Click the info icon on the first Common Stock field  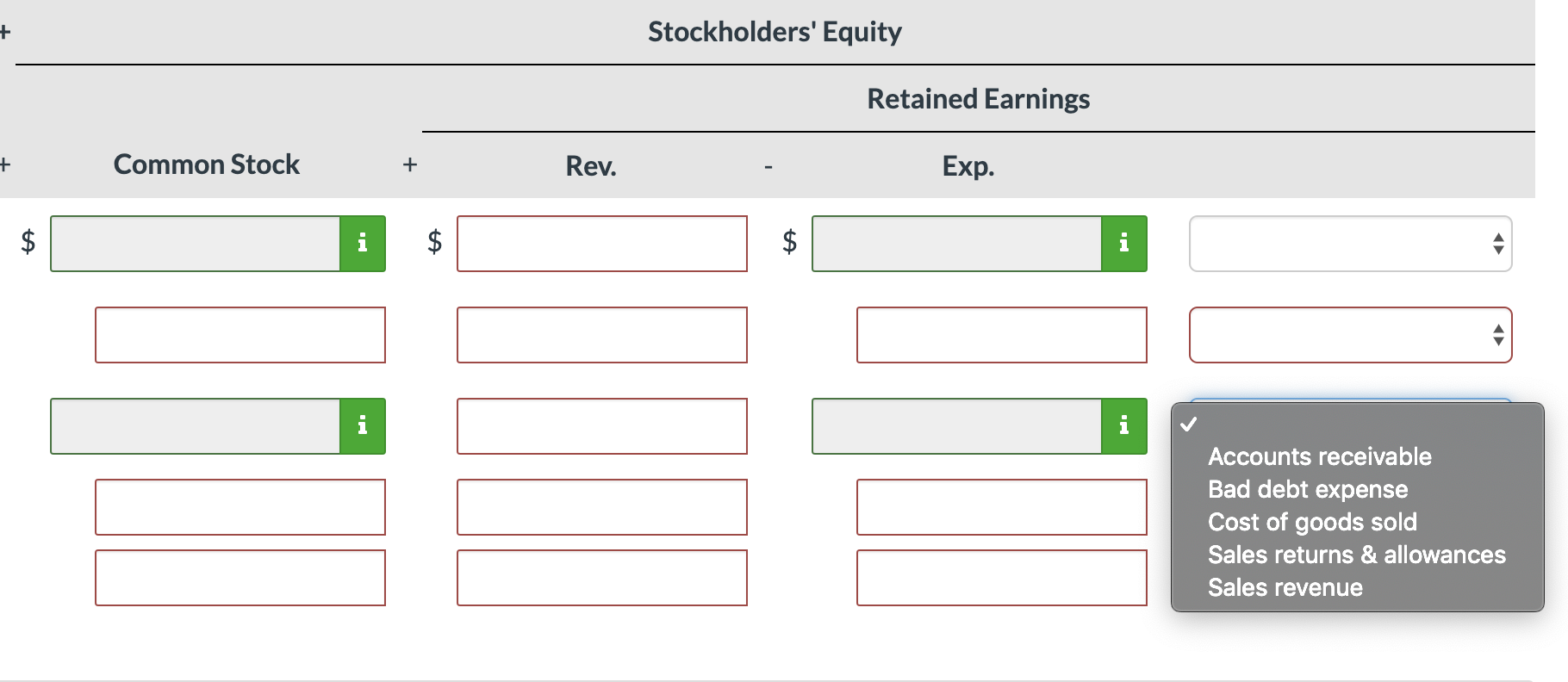(362, 244)
